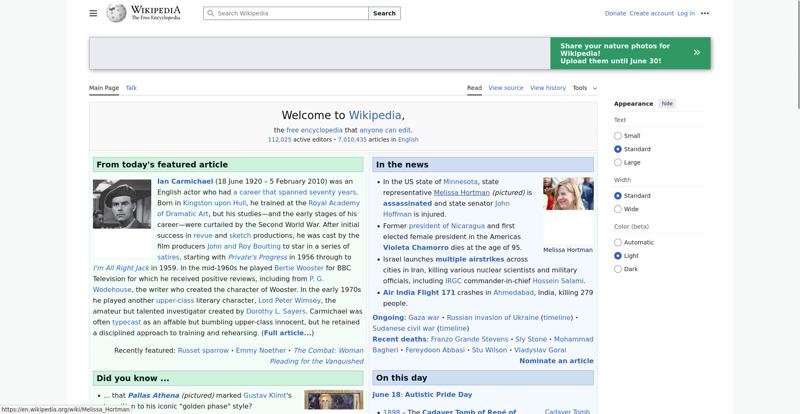Open the June 18 link
The image size is (800, 414).
(388, 395)
